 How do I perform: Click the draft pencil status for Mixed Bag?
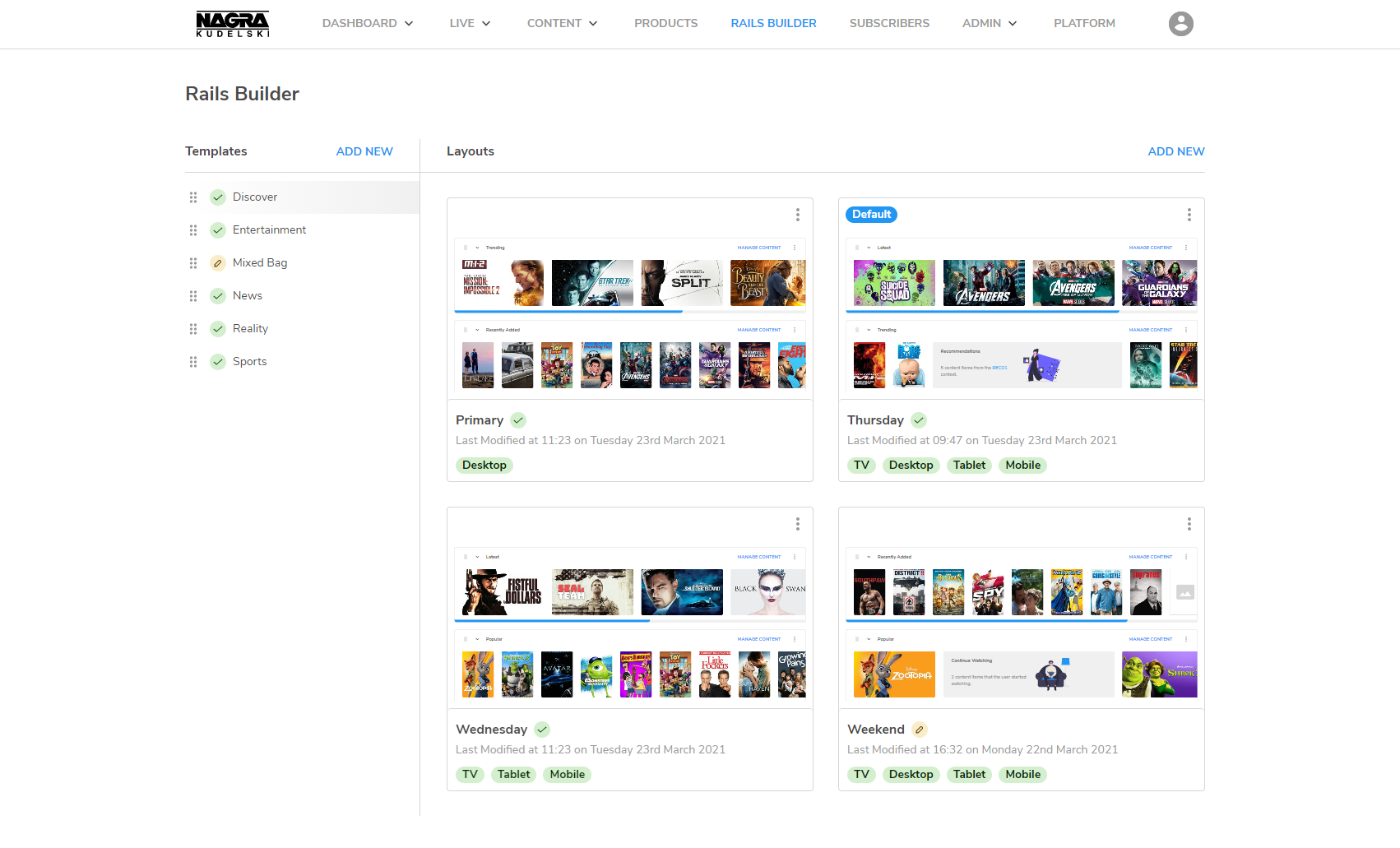click(218, 263)
